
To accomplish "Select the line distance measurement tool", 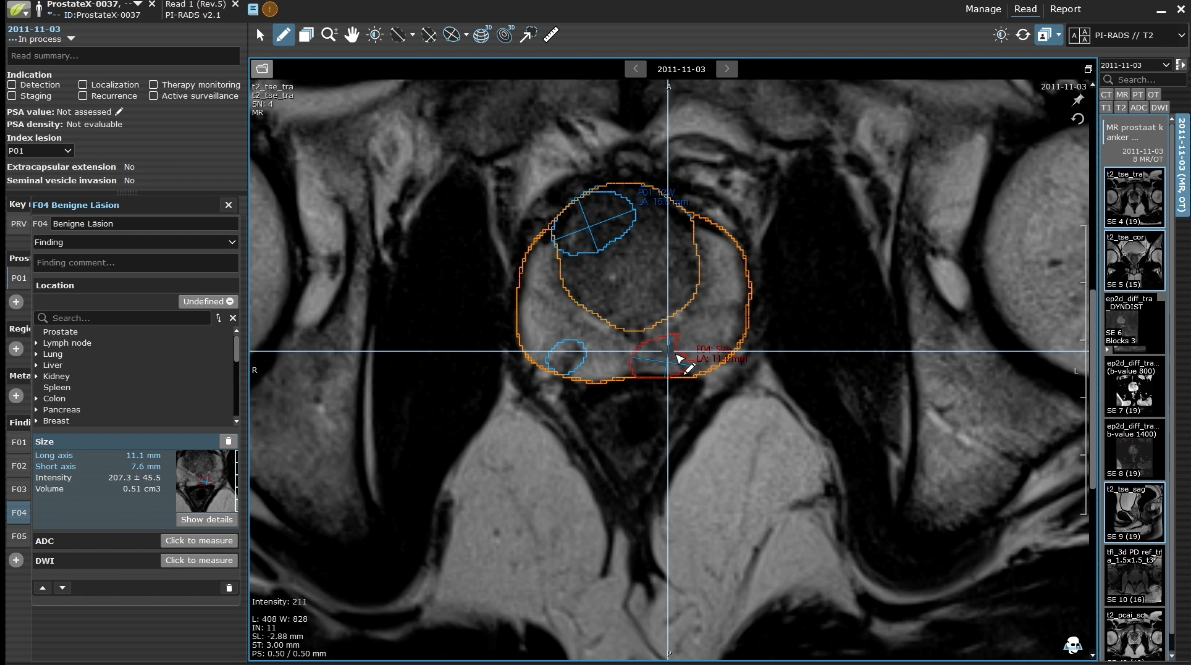I will tap(398, 35).
